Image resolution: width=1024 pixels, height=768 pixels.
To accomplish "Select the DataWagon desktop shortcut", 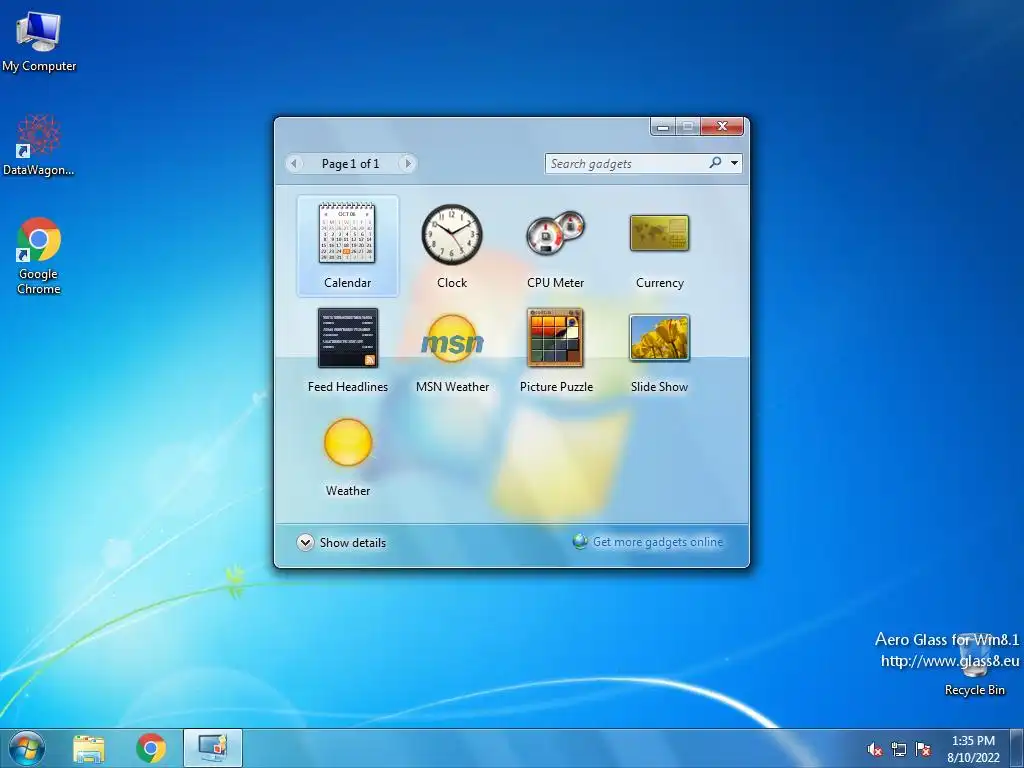I will pos(39,145).
